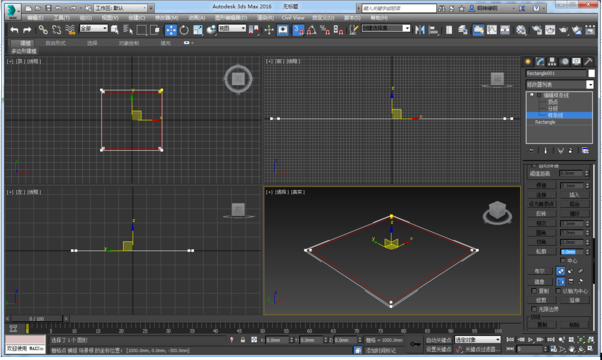Screen dimensions: 602x360
Task: Switch to the Create command panel tab
Action: (528, 61)
